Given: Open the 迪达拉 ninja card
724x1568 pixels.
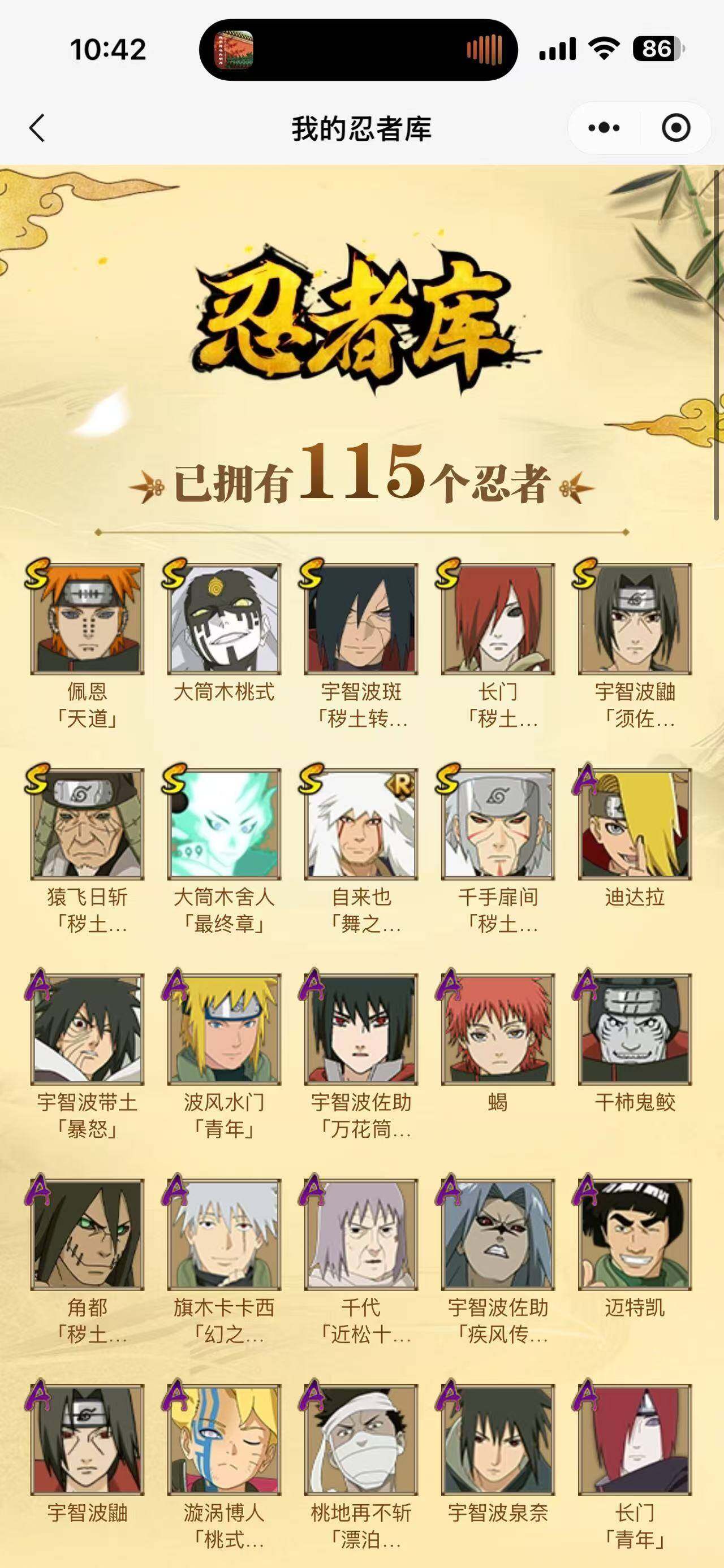Looking at the screenshot, I should [635, 824].
